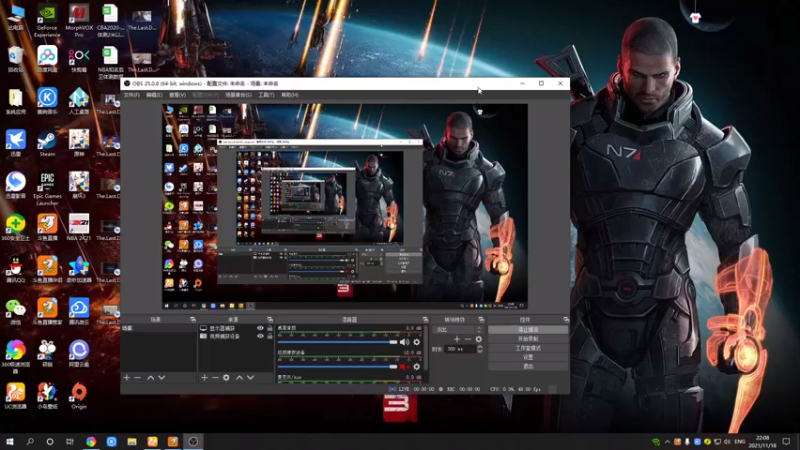Click the transition duration 300 ms field
The height and width of the screenshot is (450, 800).
pos(460,349)
